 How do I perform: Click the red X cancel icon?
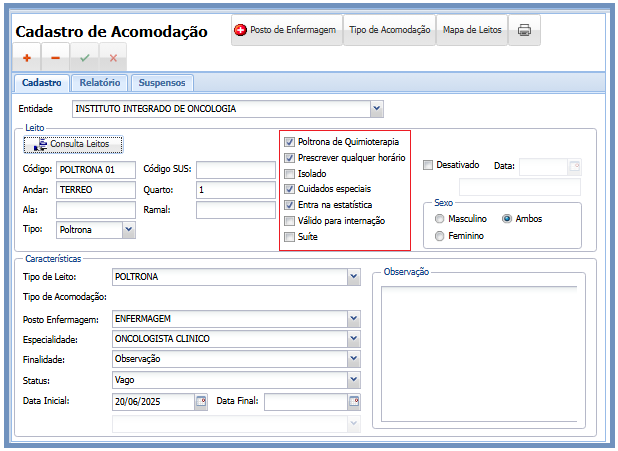pyautogui.click(x=113, y=59)
